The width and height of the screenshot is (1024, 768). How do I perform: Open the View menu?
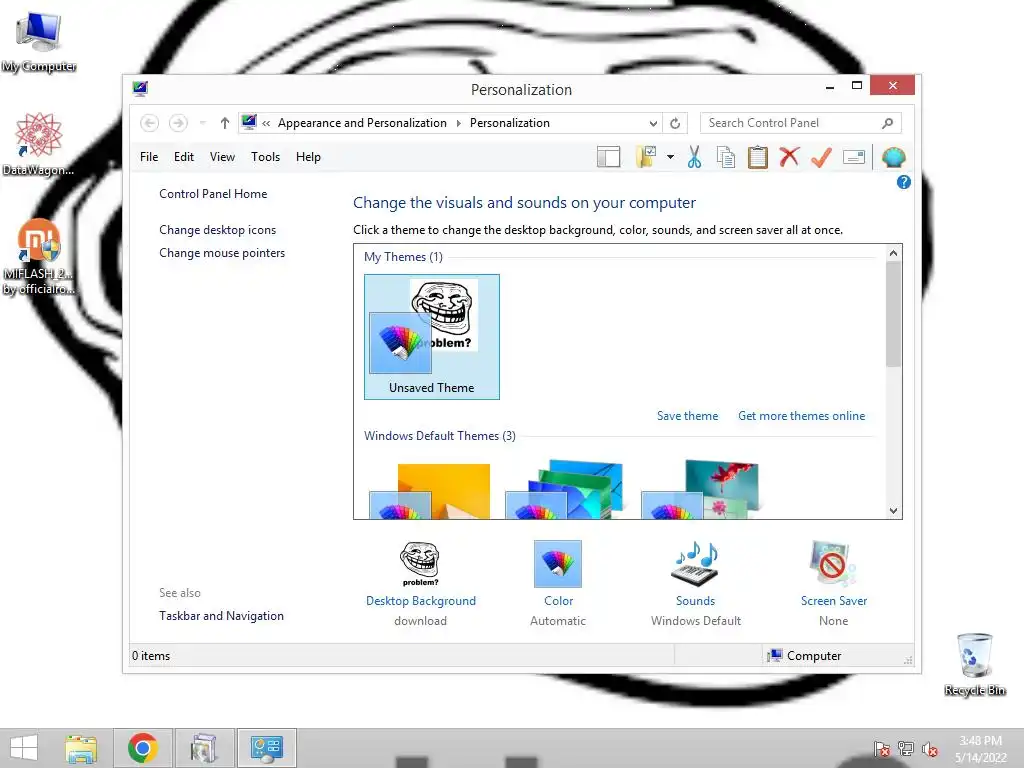(x=222, y=157)
